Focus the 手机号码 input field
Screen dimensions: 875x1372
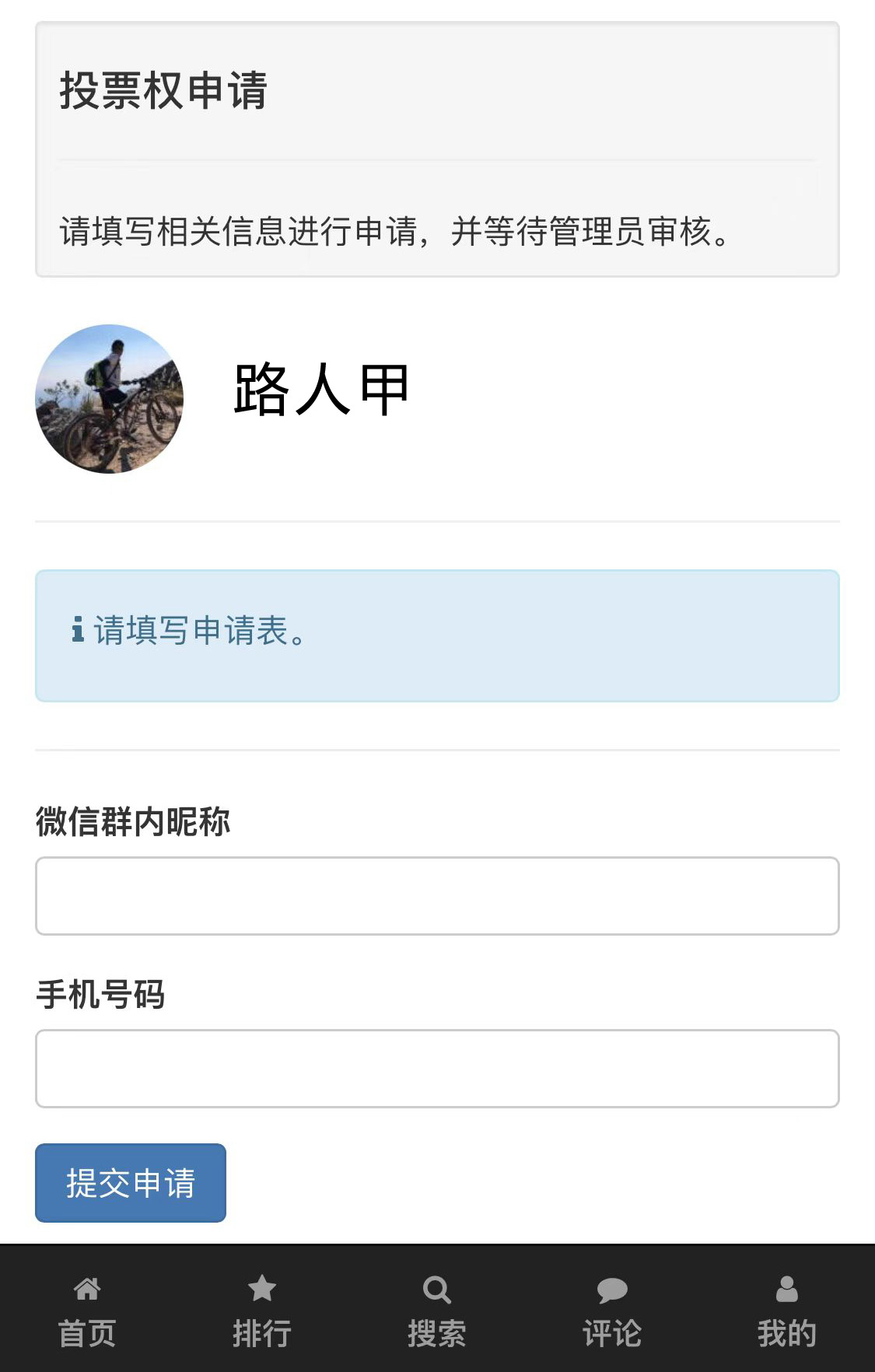(437, 1069)
